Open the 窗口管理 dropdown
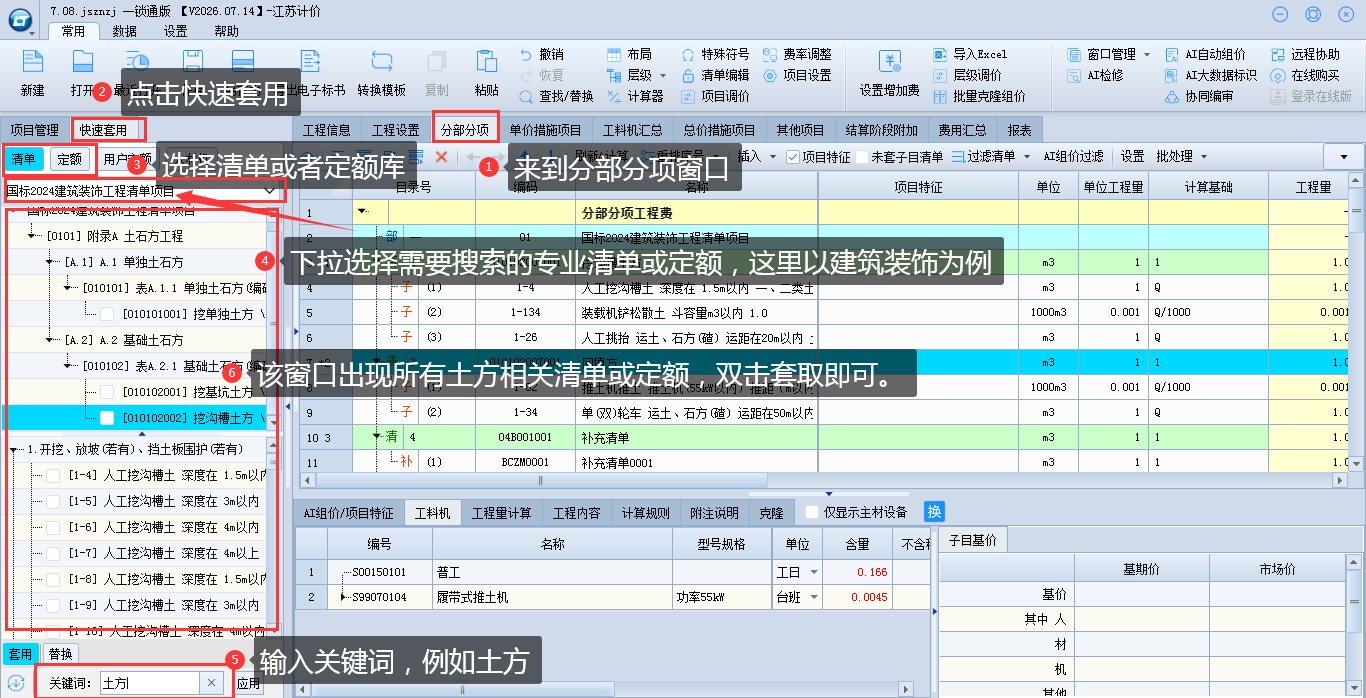The height and width of the screenshot is (698, 1366). coord(1147,54)
